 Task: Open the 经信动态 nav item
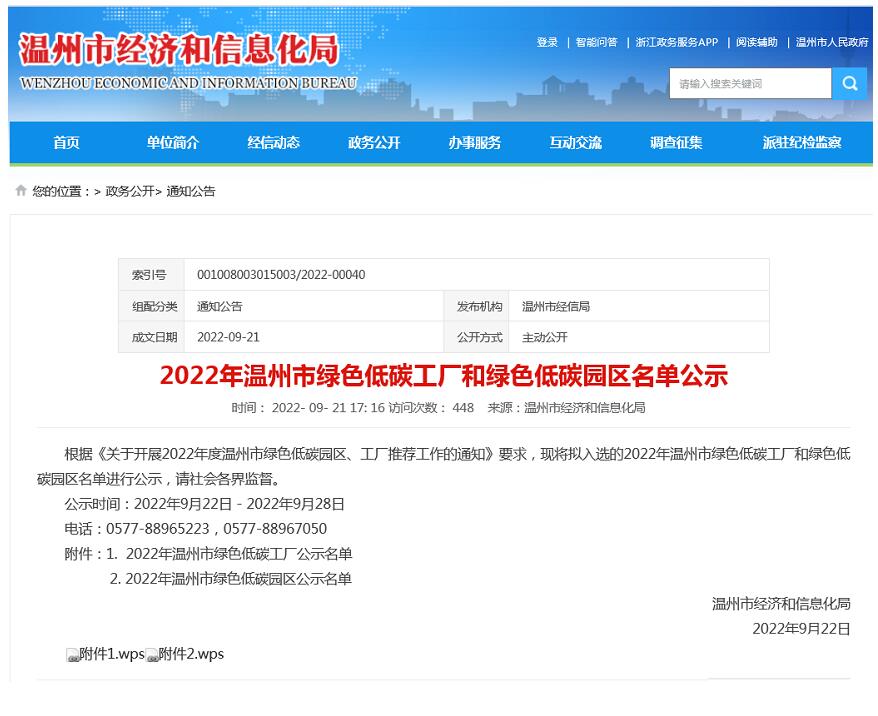(273, 143)
